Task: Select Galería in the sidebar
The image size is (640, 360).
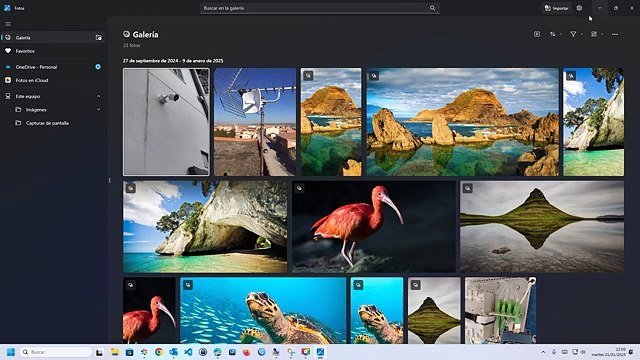Action: point(53,38)
